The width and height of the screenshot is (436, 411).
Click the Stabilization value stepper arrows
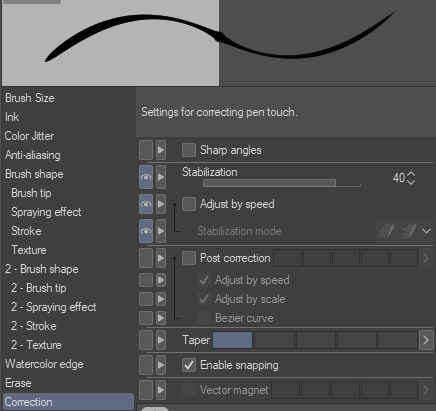[411, 178]
